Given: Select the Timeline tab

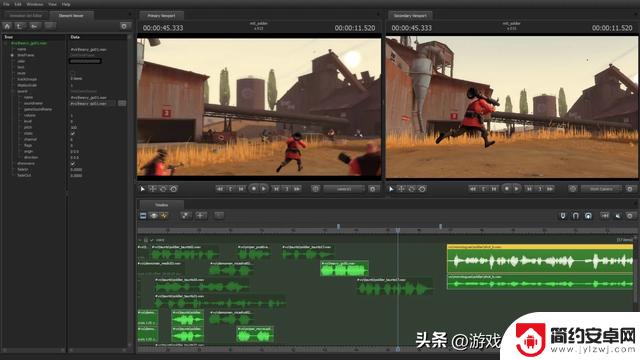Looking at the screenshot, I should tap(162, 204).
